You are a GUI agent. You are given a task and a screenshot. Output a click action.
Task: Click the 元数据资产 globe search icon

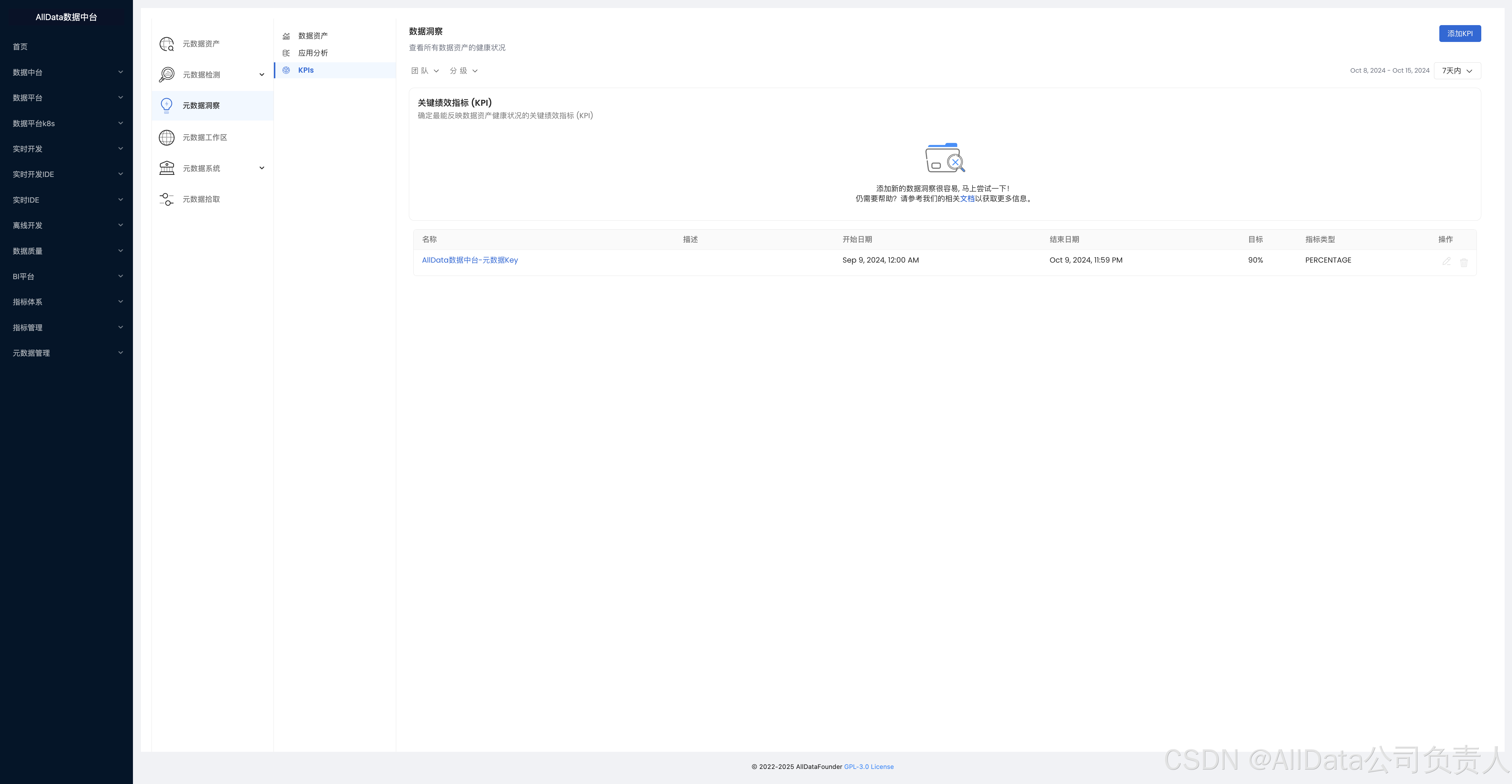tap(167, 44)
